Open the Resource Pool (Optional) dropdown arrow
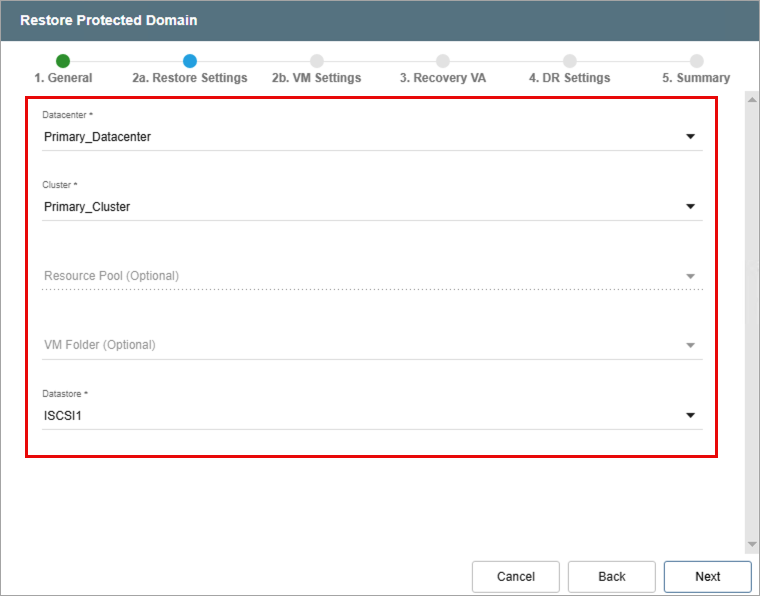 pos(690,276)
